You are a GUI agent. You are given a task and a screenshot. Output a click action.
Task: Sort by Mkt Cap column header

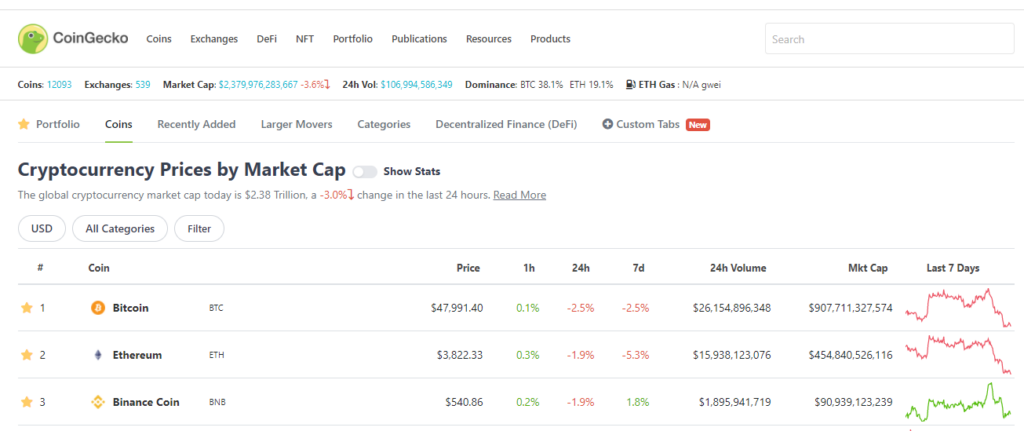(868, 268)
